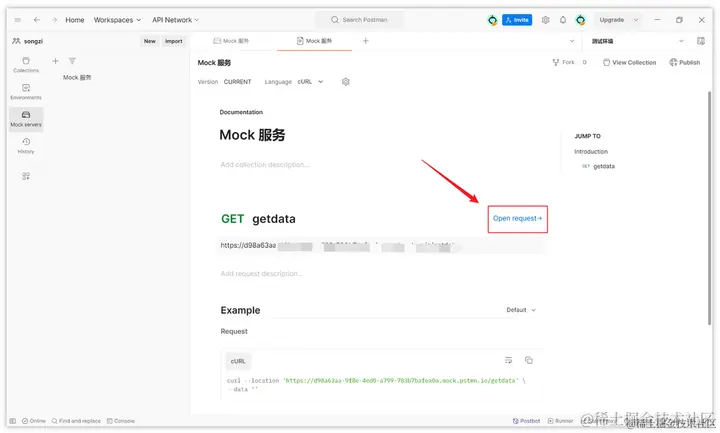Open the user avatar next to Upgrade
This screenshot has height=433, width=720.
580,20
